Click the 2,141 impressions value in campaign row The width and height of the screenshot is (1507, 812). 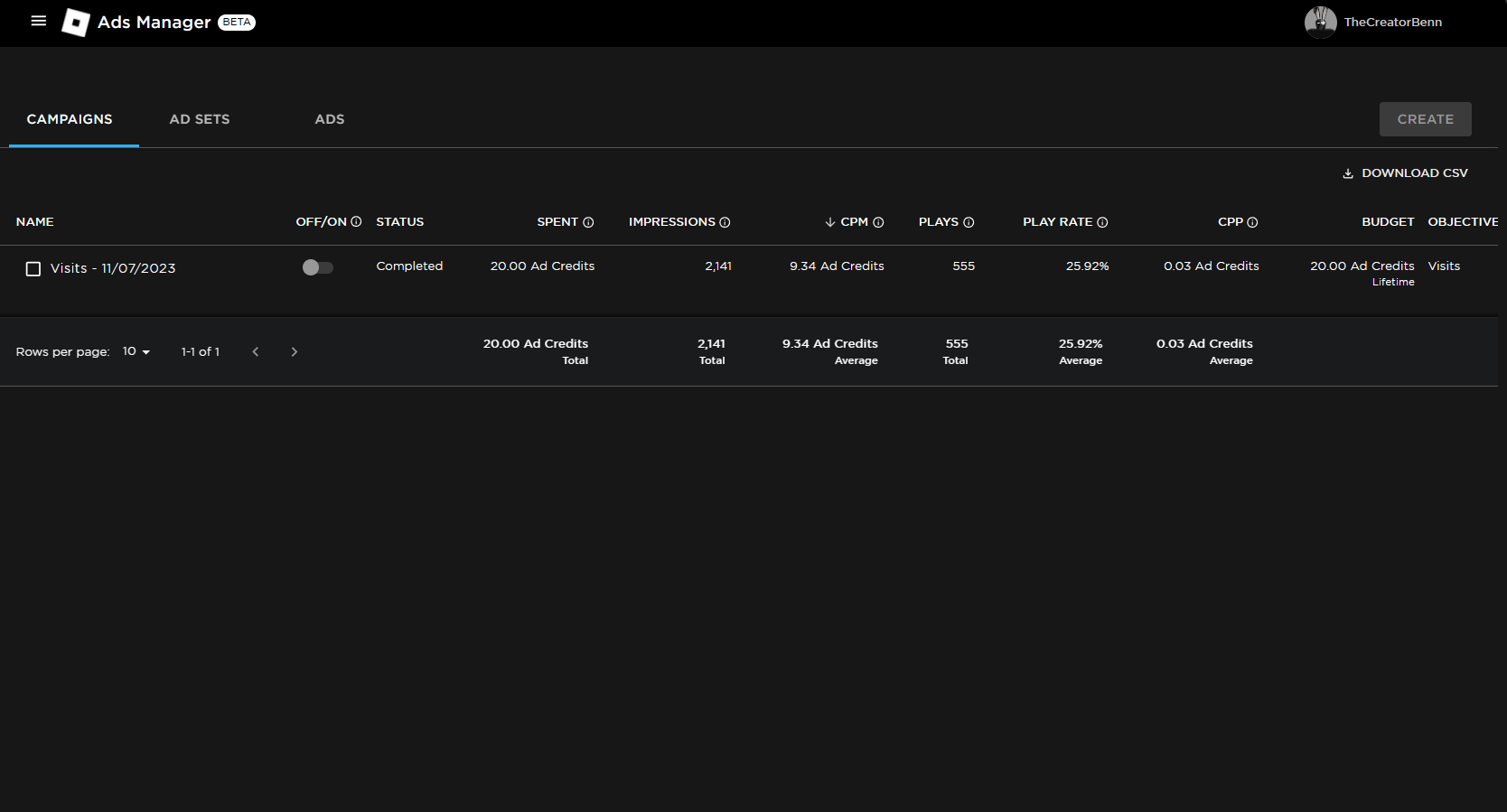718,266
